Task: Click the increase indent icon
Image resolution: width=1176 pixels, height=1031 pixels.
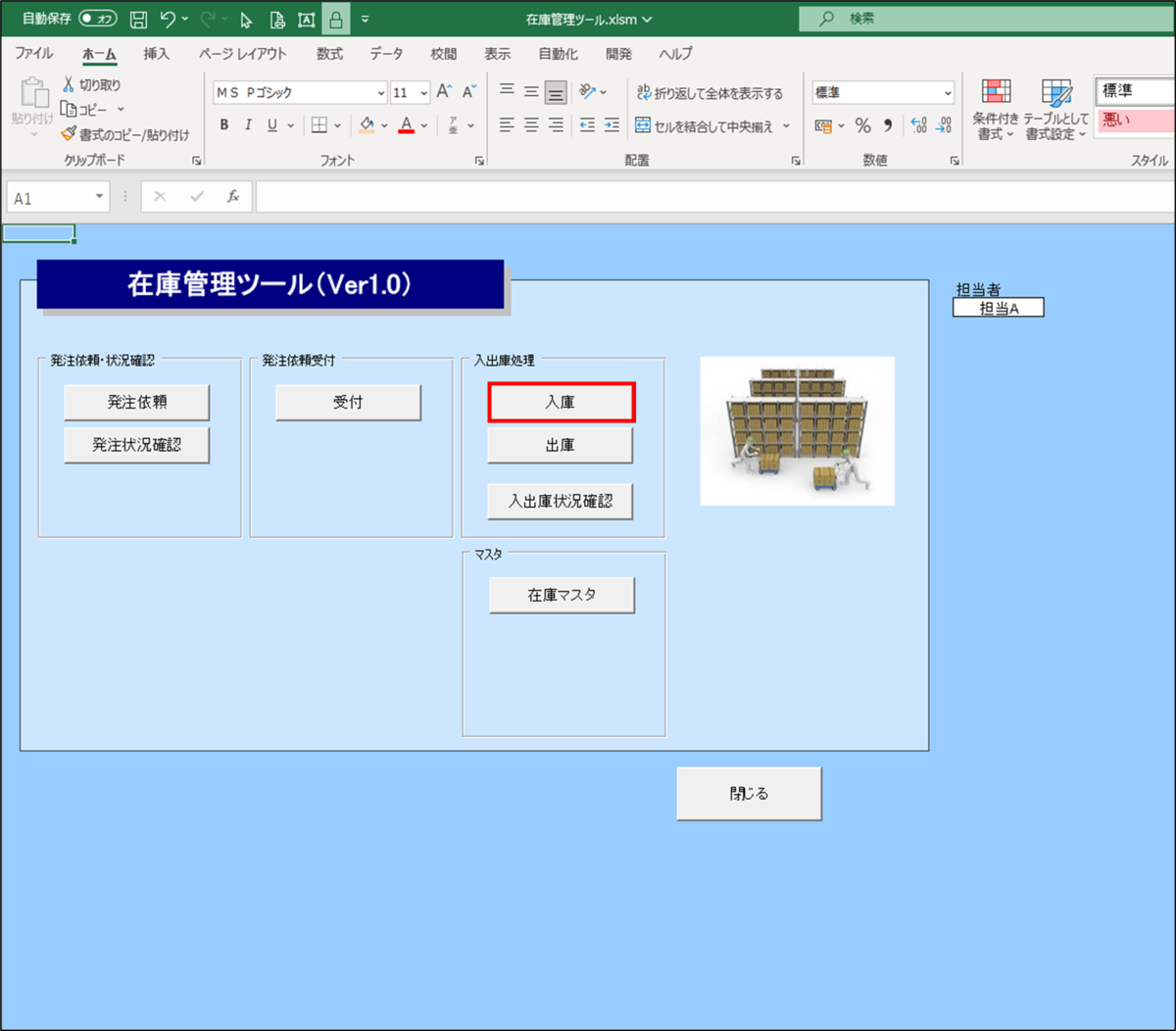Action: tap(612, 124)
